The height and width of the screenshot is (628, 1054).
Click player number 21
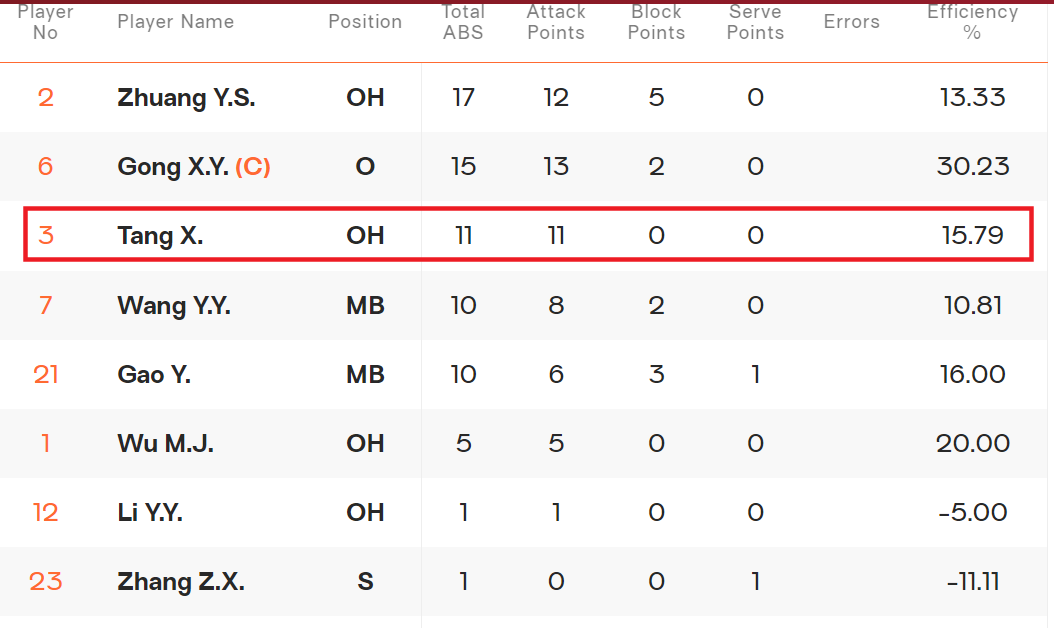click(46, 375)
